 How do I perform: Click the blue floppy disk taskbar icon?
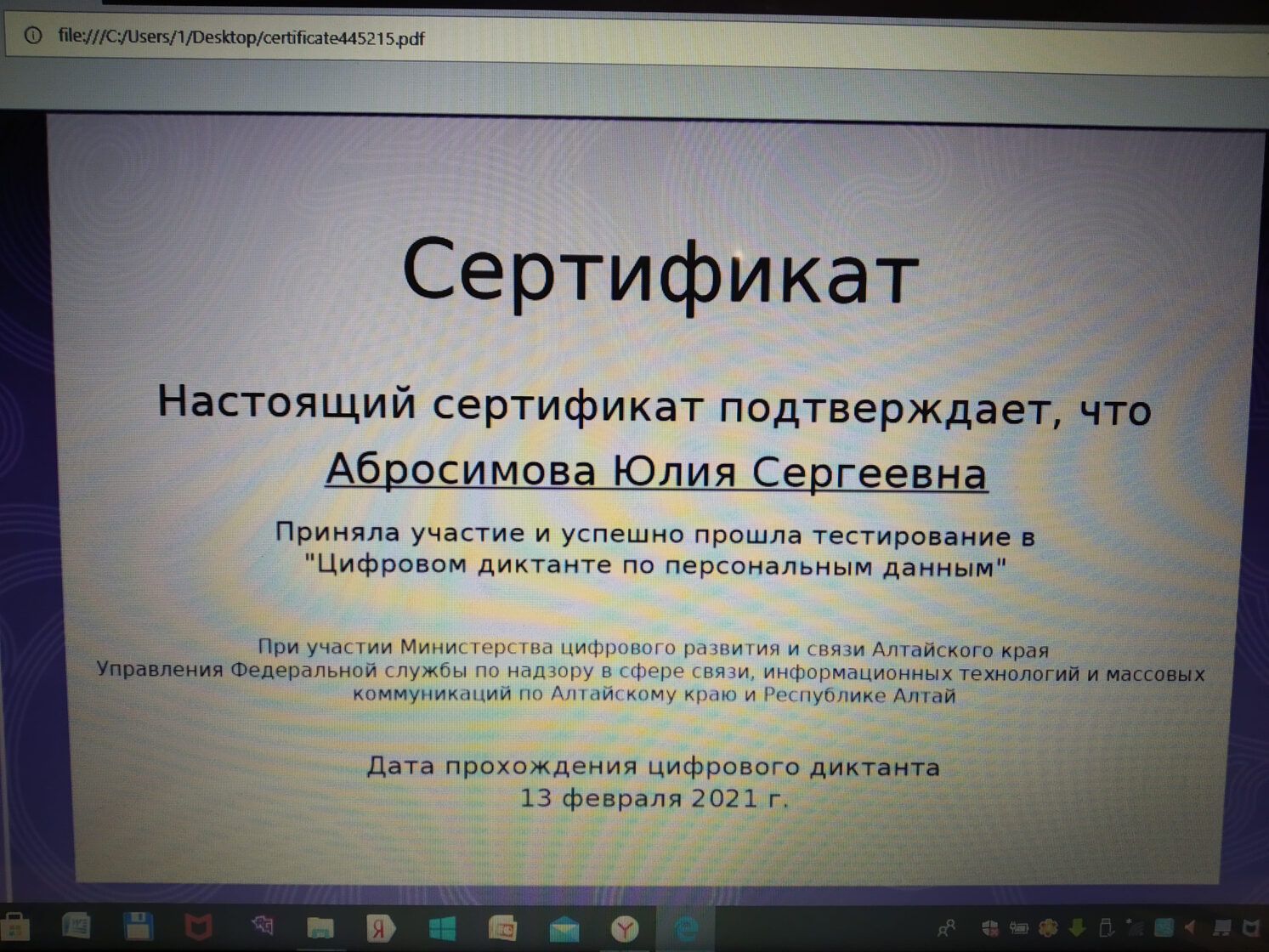pyautogui.click(x=138, y=926)
